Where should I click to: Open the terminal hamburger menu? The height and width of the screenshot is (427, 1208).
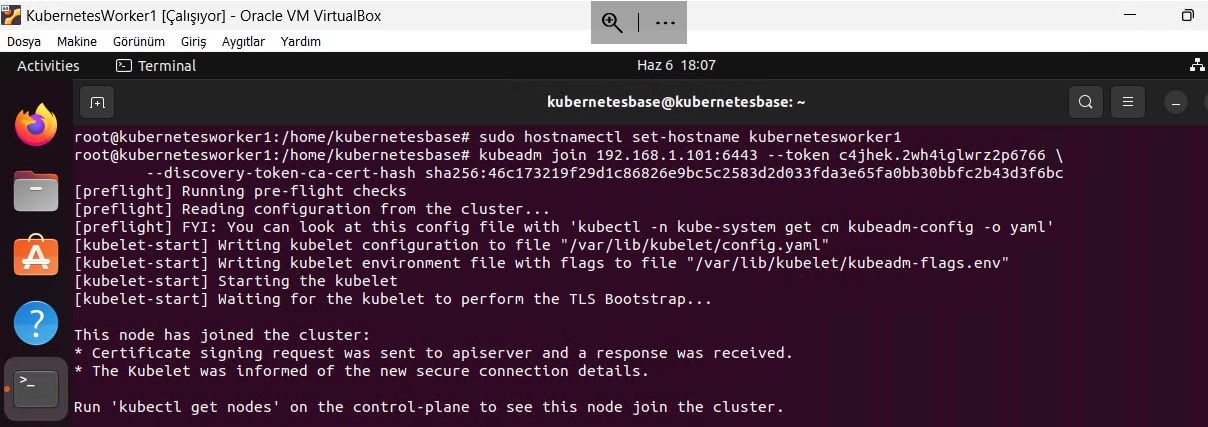click(x=1128, y=102)
